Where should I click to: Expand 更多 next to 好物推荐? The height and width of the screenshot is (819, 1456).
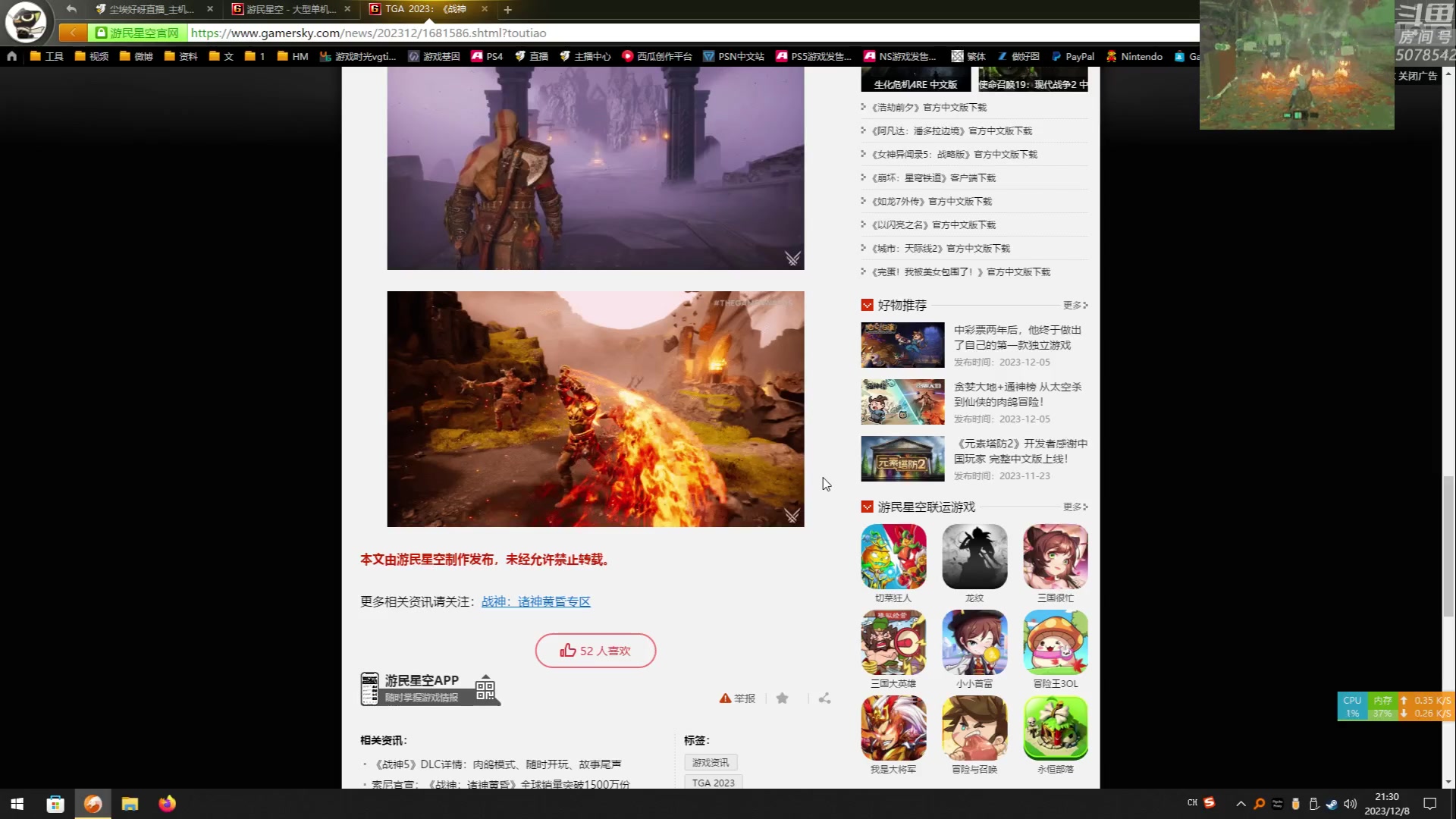click(x=1075, y=305)
